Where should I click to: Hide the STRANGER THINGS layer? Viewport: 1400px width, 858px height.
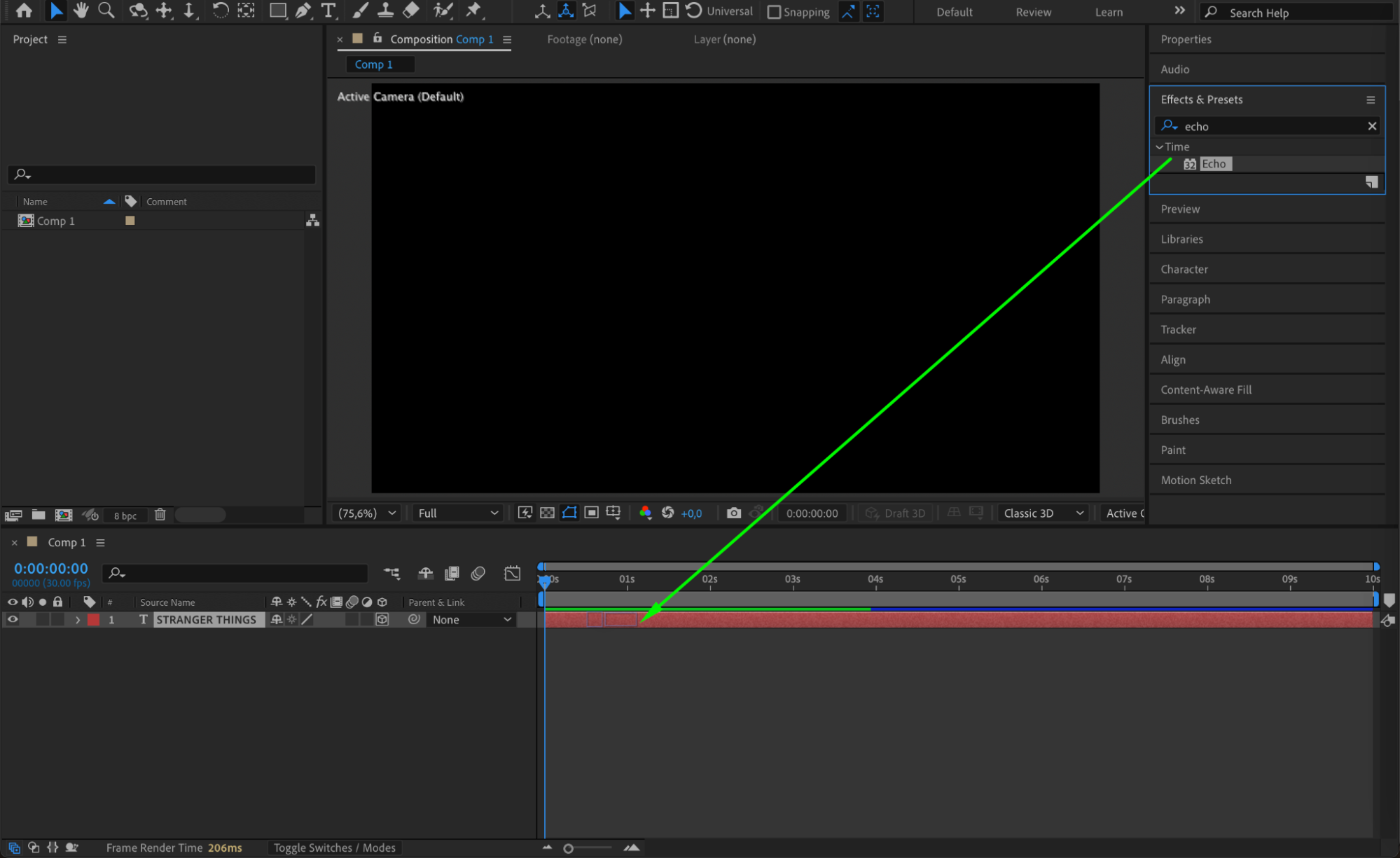[x=13, y=620]
